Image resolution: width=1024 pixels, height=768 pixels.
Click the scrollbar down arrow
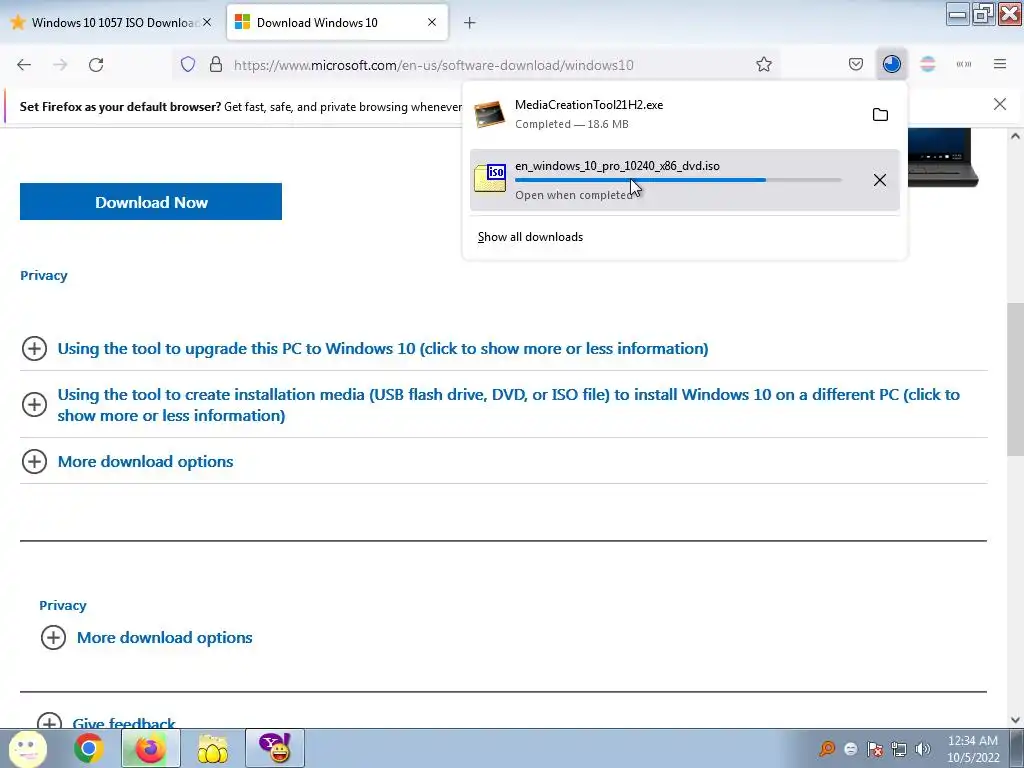(1015, 720)
